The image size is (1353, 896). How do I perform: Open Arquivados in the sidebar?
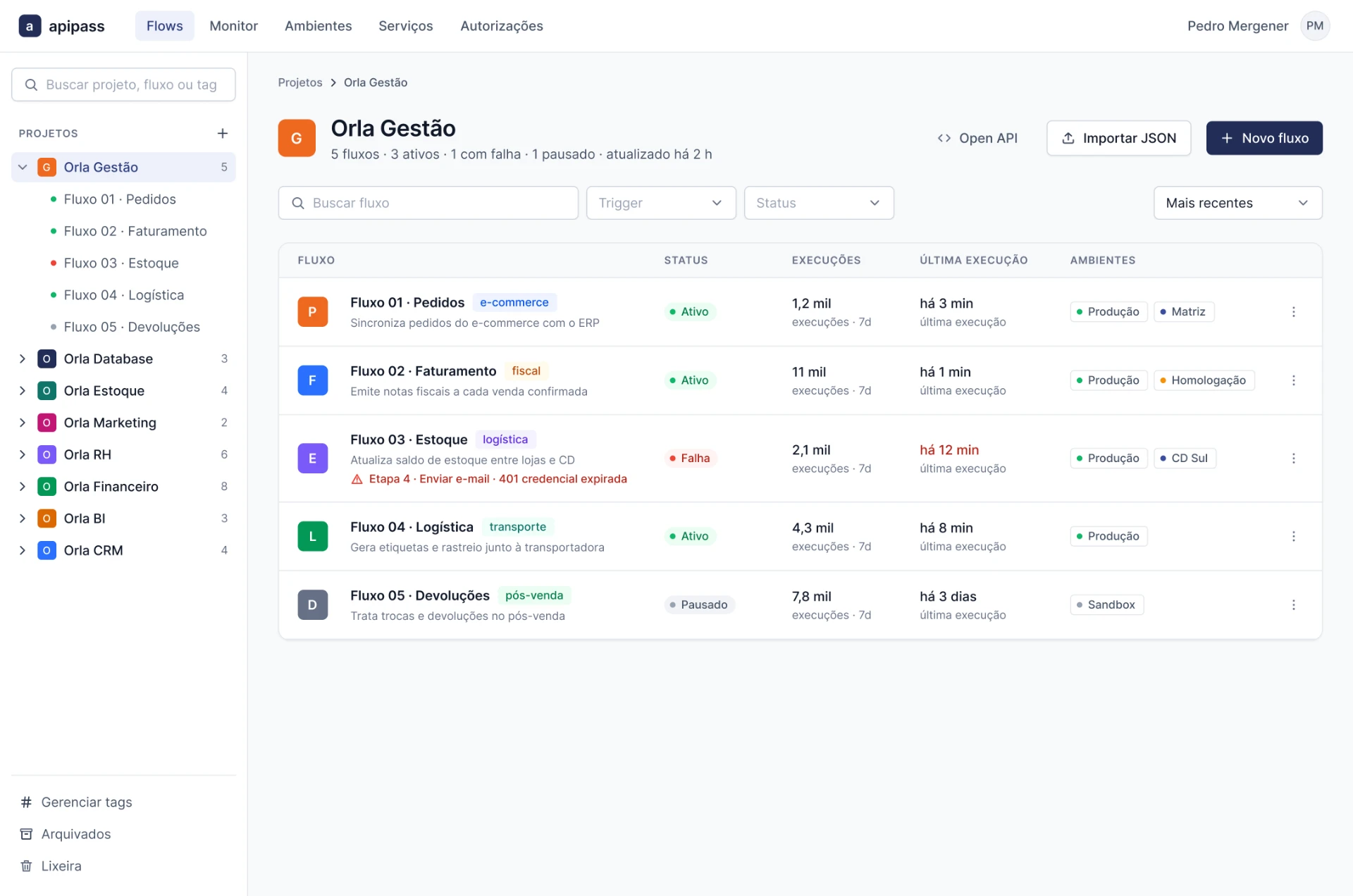pos(66,834)
